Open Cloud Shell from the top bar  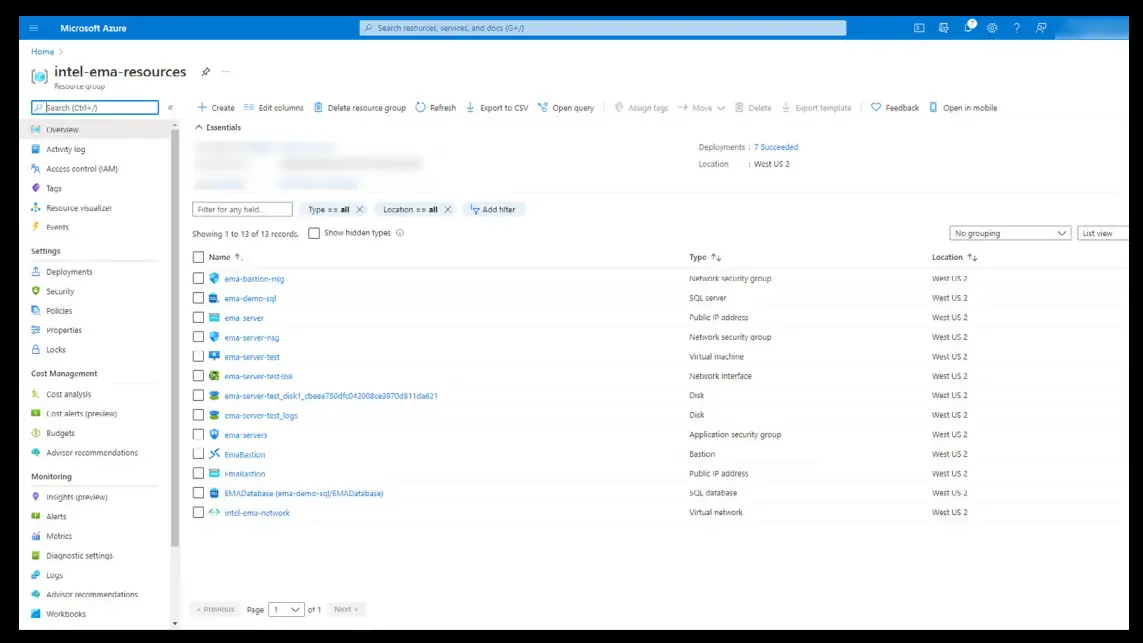[x=918, y=28]
